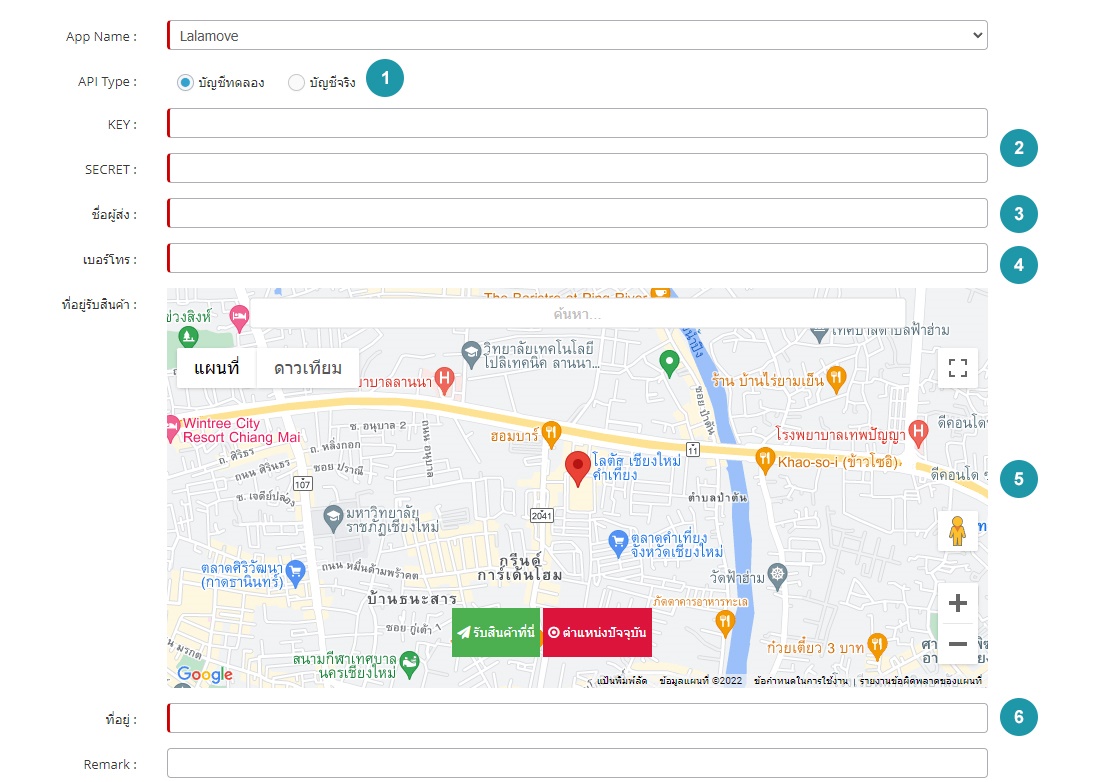Click hospital H marker near ลานนา

[x=444, y=379]
